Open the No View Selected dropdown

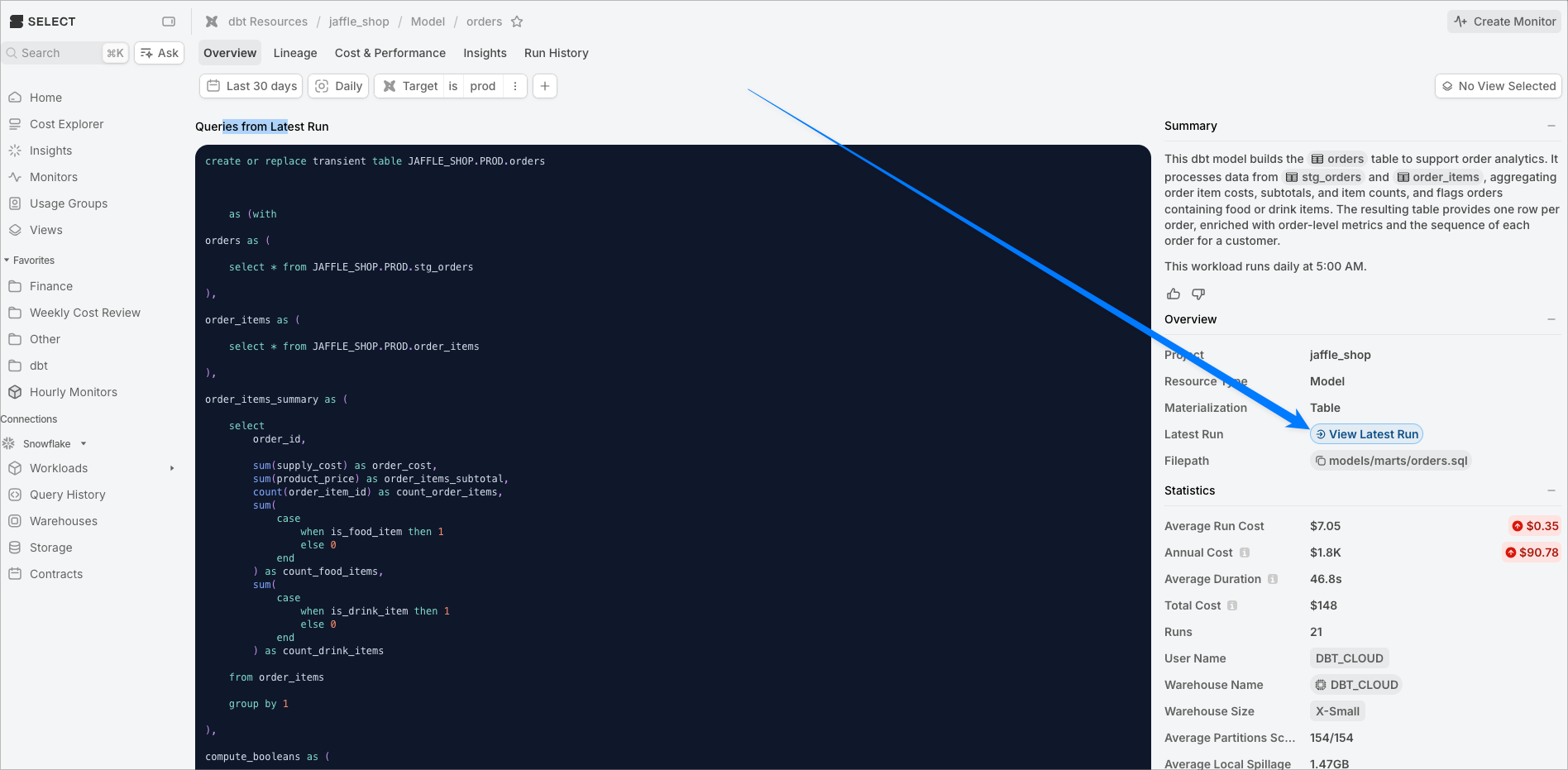point(1499,86)
